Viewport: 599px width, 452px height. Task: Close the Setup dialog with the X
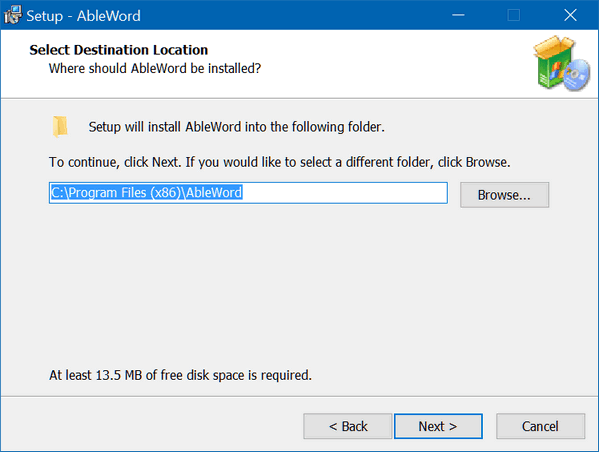pos(570,15)
